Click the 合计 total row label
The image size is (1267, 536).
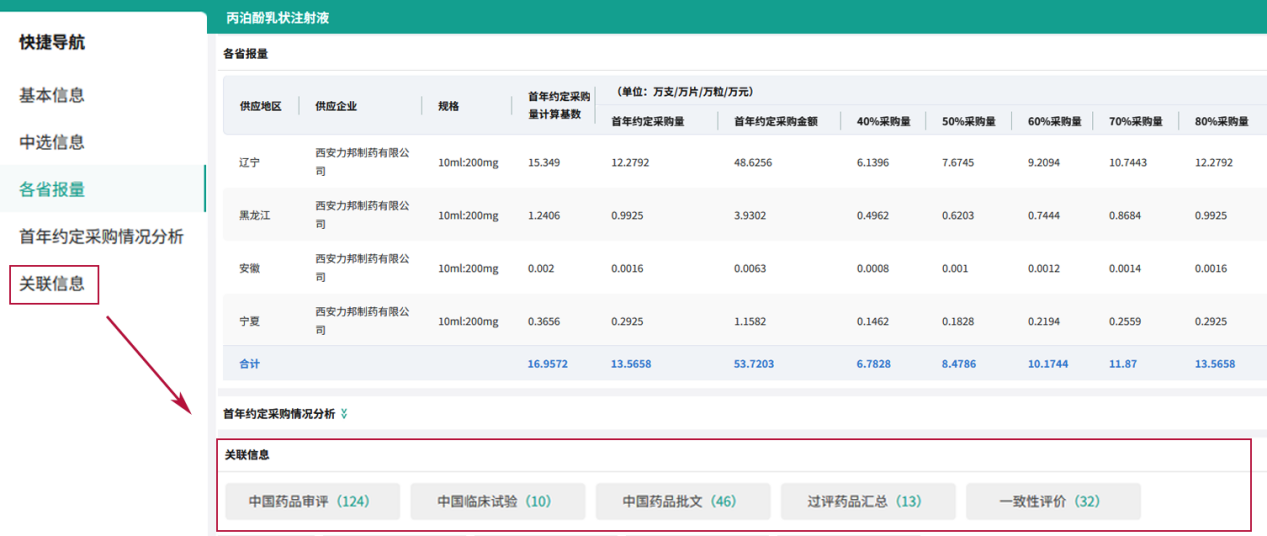pos(250,364)
